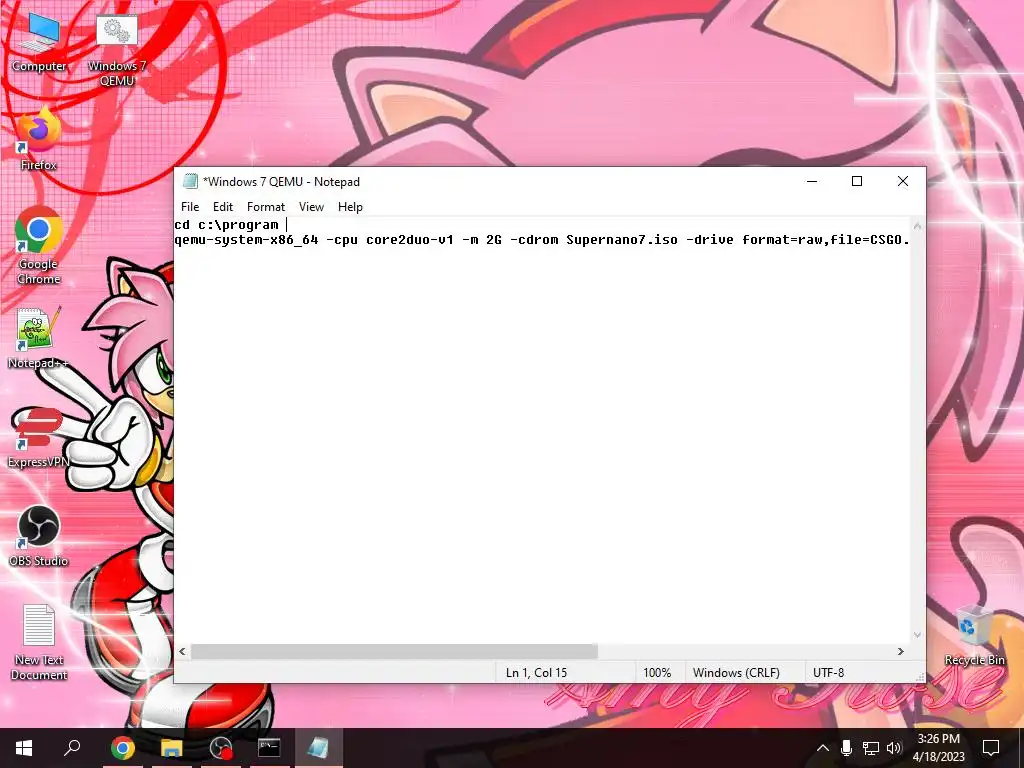Open the View menu in Notepad
The image size is (1024, 768).
312,207
